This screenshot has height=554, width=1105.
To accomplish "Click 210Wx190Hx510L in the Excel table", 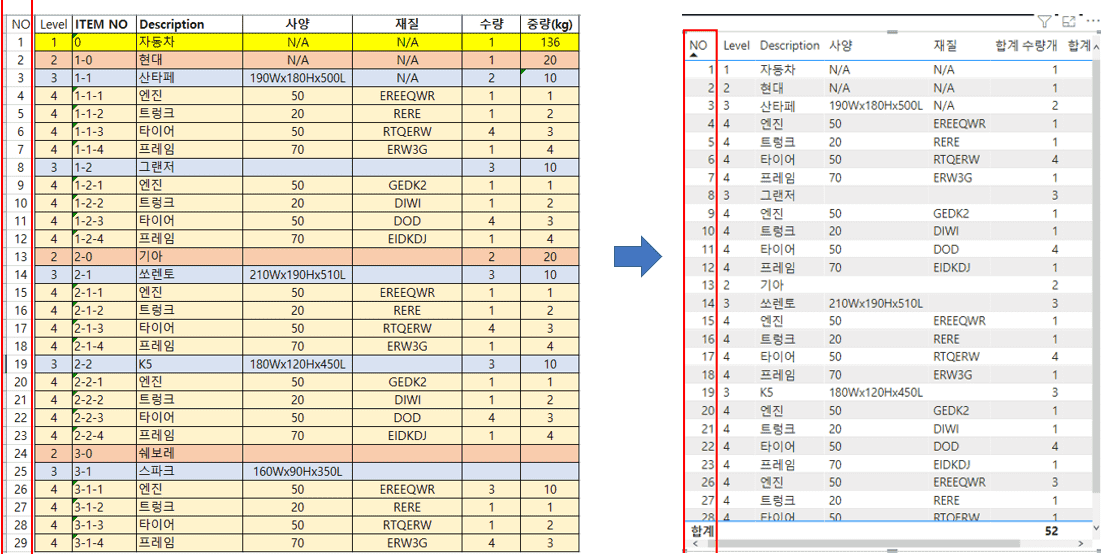I will point(298,274).
